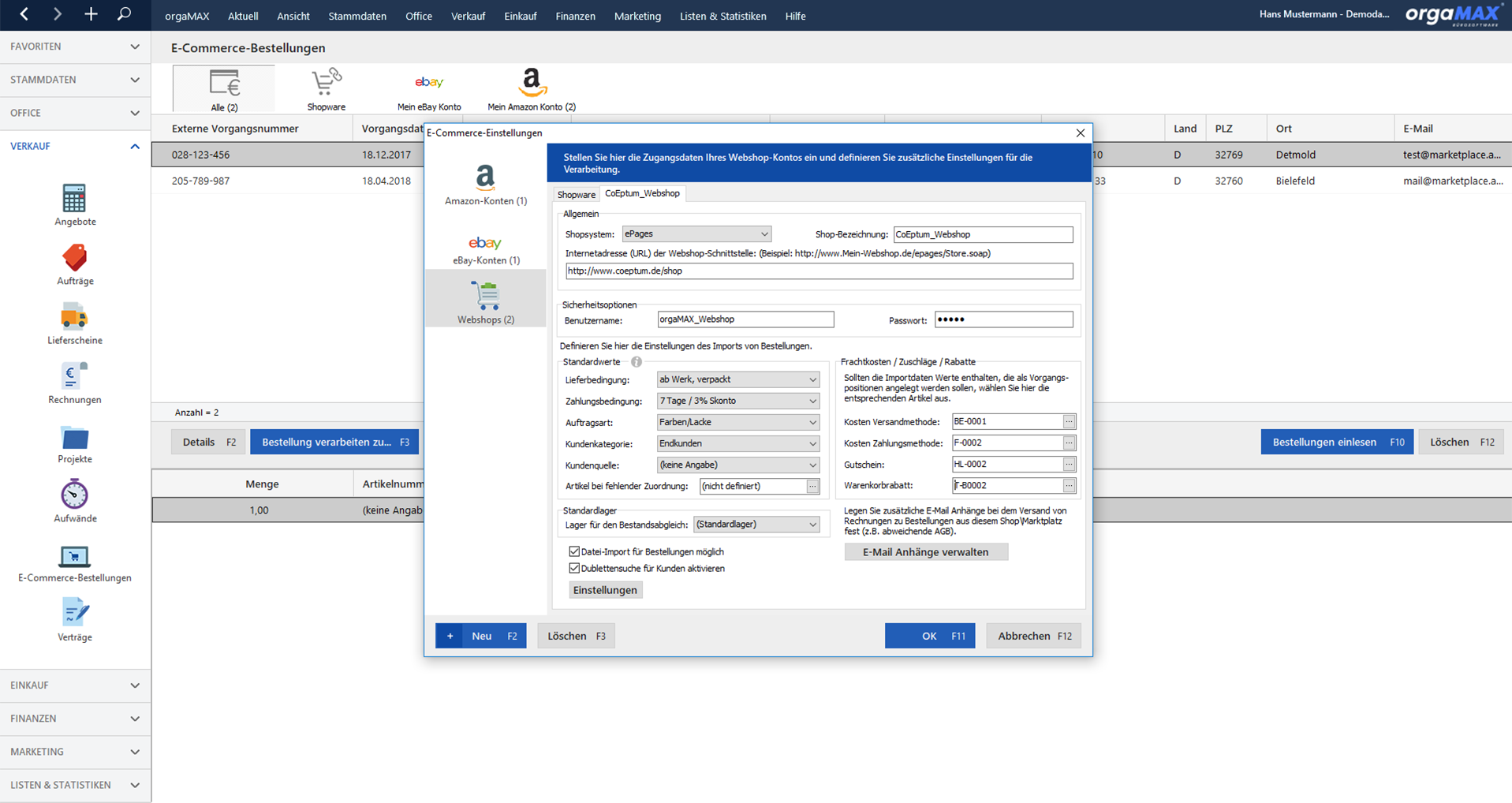
Task: Toggle Dublettensuche für Kunden aktivieren checkbox
Action: pos(574,569)
